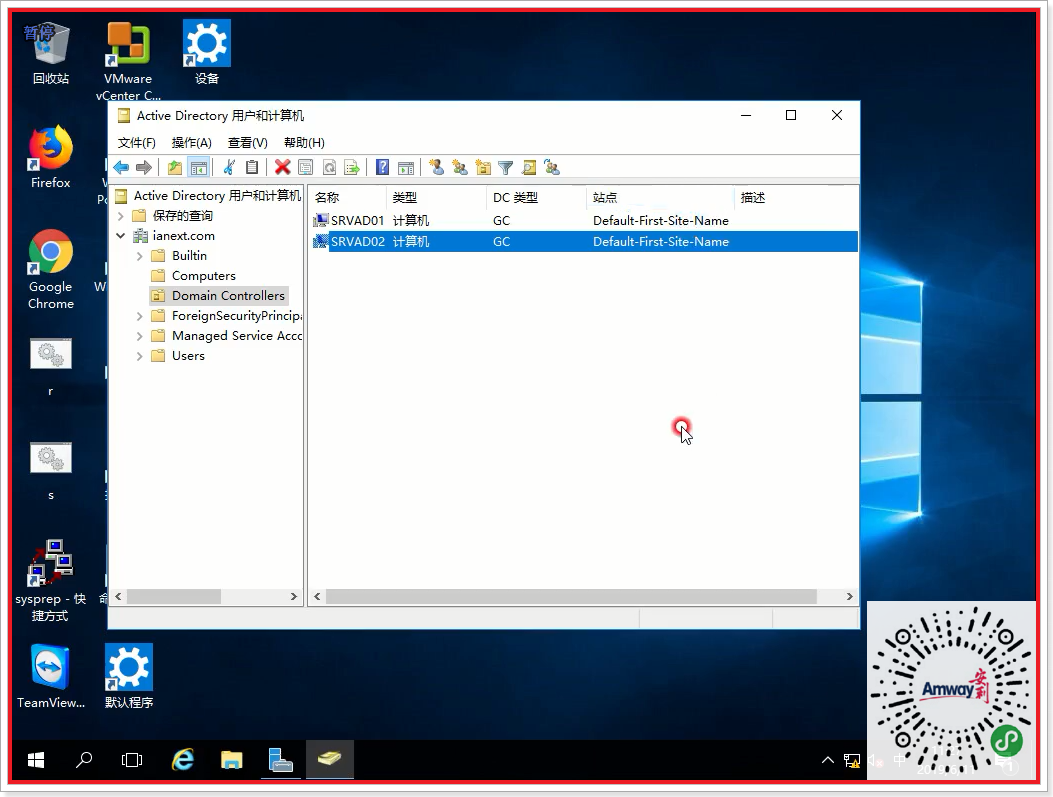Click the Find objects magnifier icon
Viewport: 1053px width, 797px height.
529,167
